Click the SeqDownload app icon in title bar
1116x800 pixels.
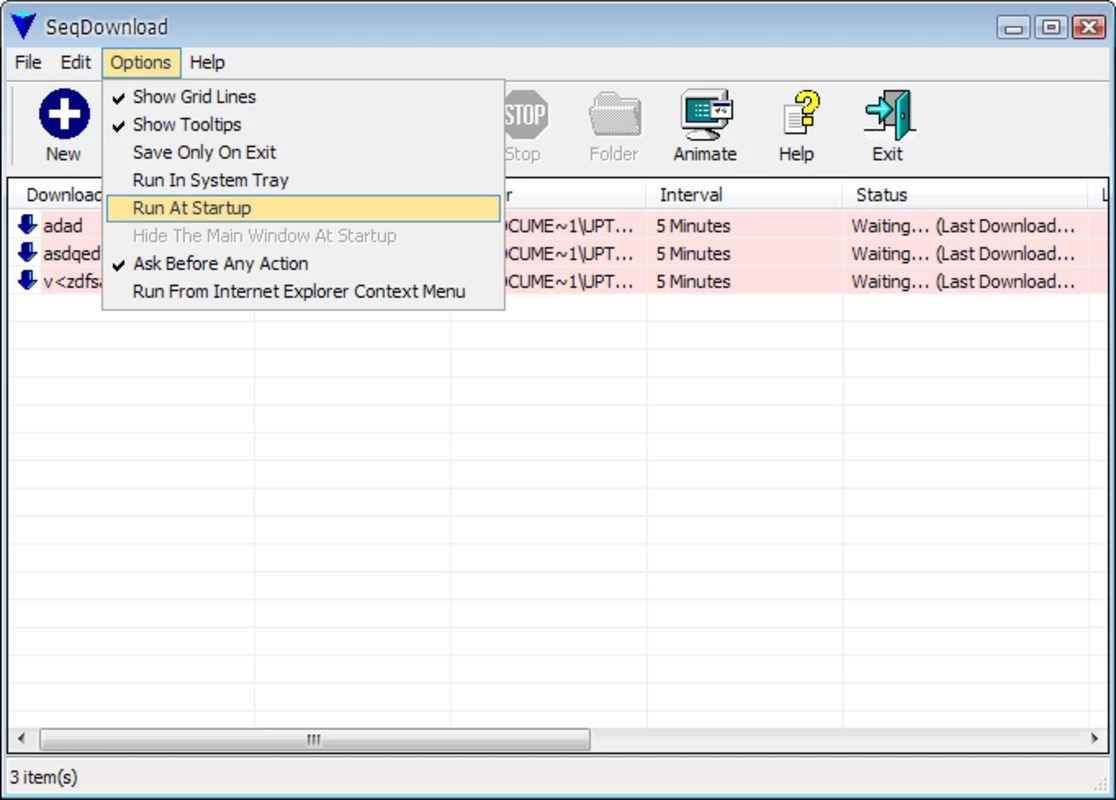[23, 26]
